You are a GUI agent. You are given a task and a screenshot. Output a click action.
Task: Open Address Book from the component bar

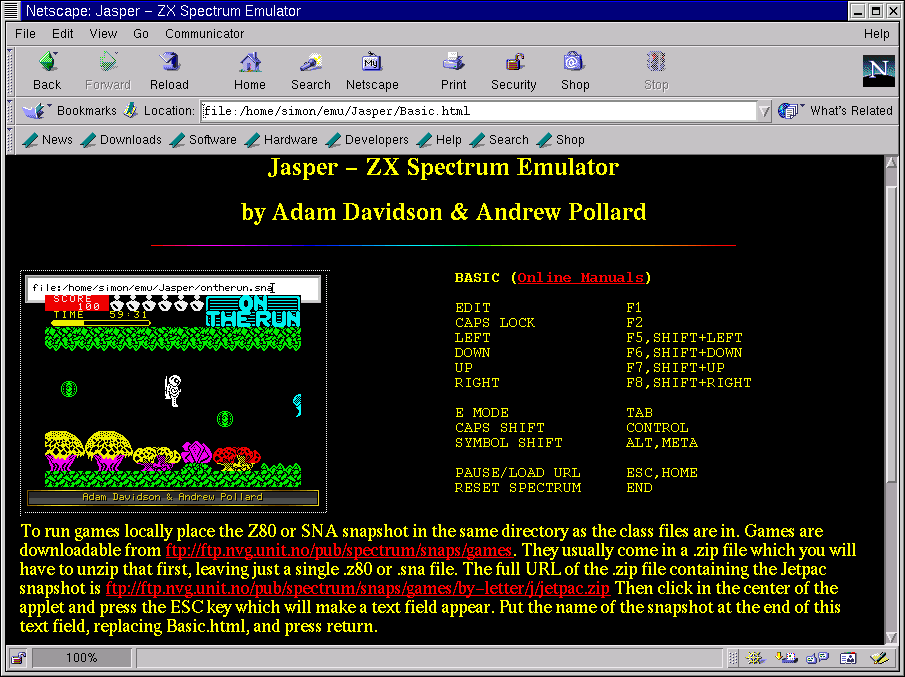[848, 658]
